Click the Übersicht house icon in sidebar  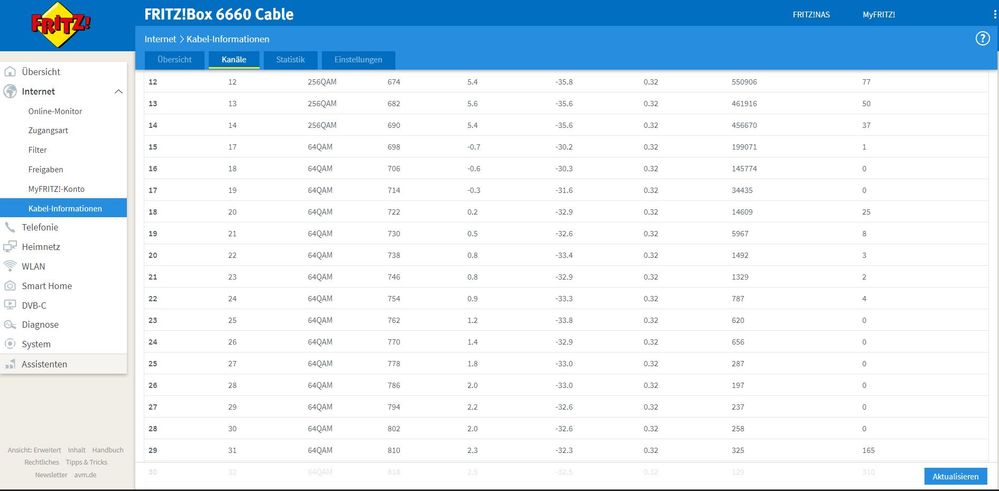click(10, 71)
